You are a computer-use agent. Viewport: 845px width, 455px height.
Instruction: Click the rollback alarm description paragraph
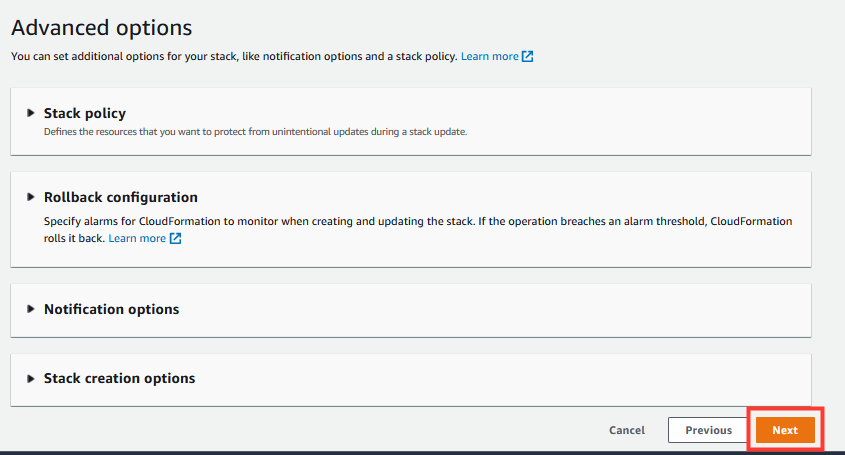pyautogui.click(x=418, y=230)
